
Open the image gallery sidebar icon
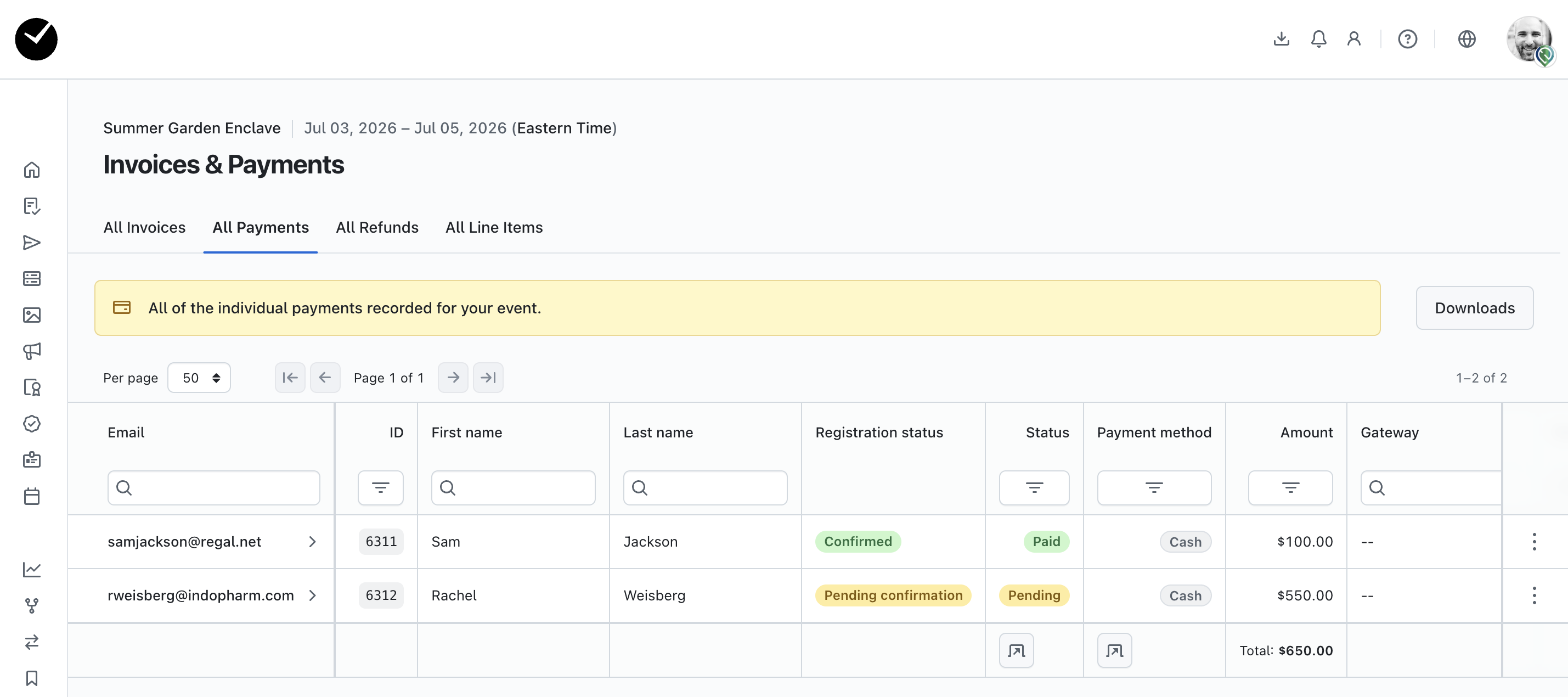pyautogui.click(x=32, y=314)
